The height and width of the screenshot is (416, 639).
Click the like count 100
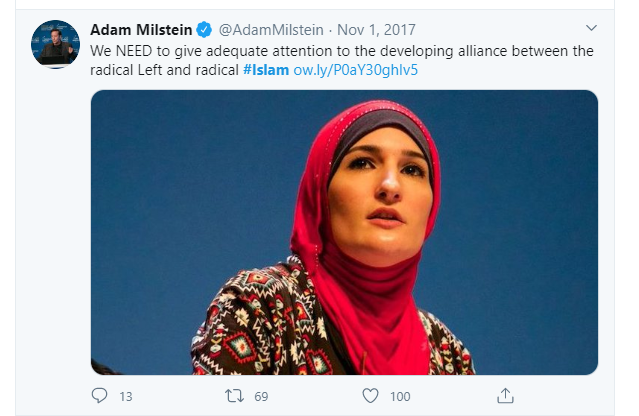[400, 397]
